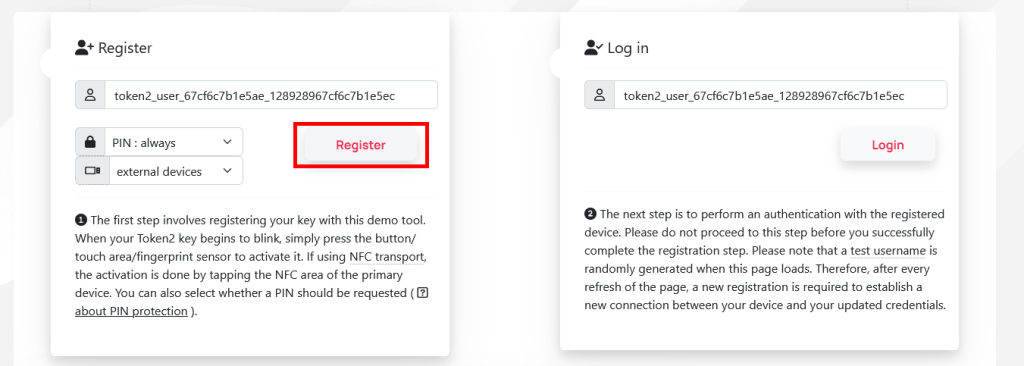Image resolution: width=1024 pixels, height=366 pixels.
Task: Open the PIN : always dropdown
Action: click(173, 142)
